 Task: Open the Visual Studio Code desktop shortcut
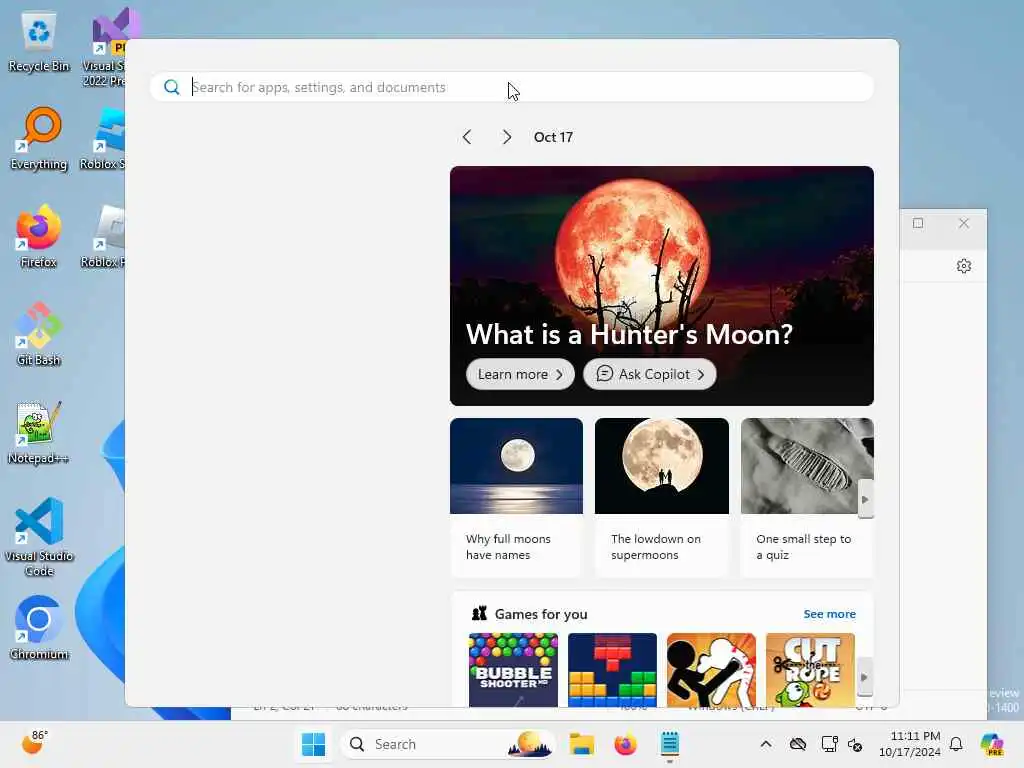[x=39, y=537]
